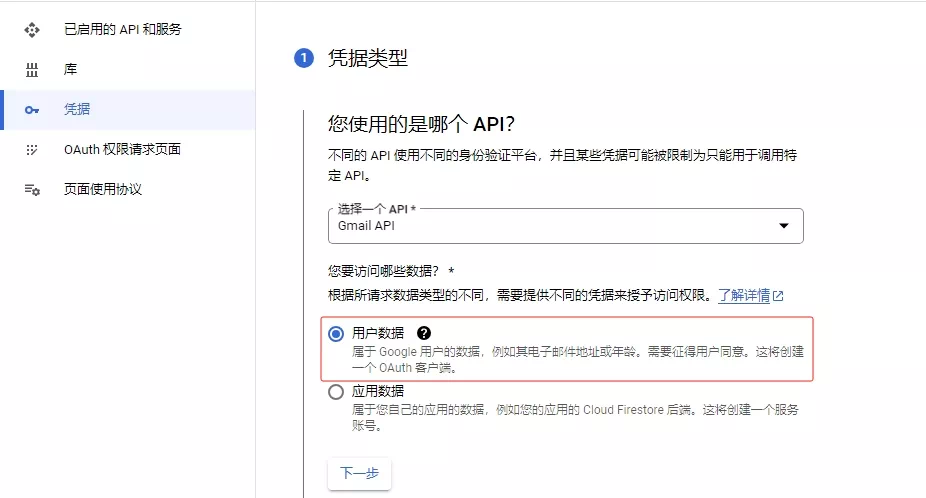The height and width of the screenshot is (498, 926).
Task: Open 已启用的 API 和服务 from the sidebar
Action: tap(123, 30)
